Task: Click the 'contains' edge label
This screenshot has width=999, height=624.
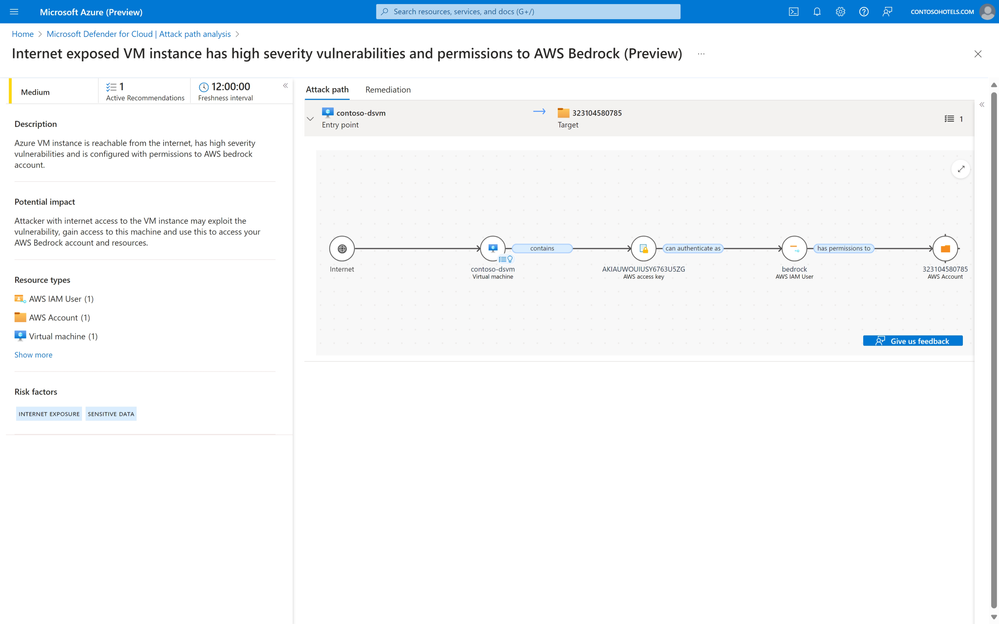Action: coord(542,249)
